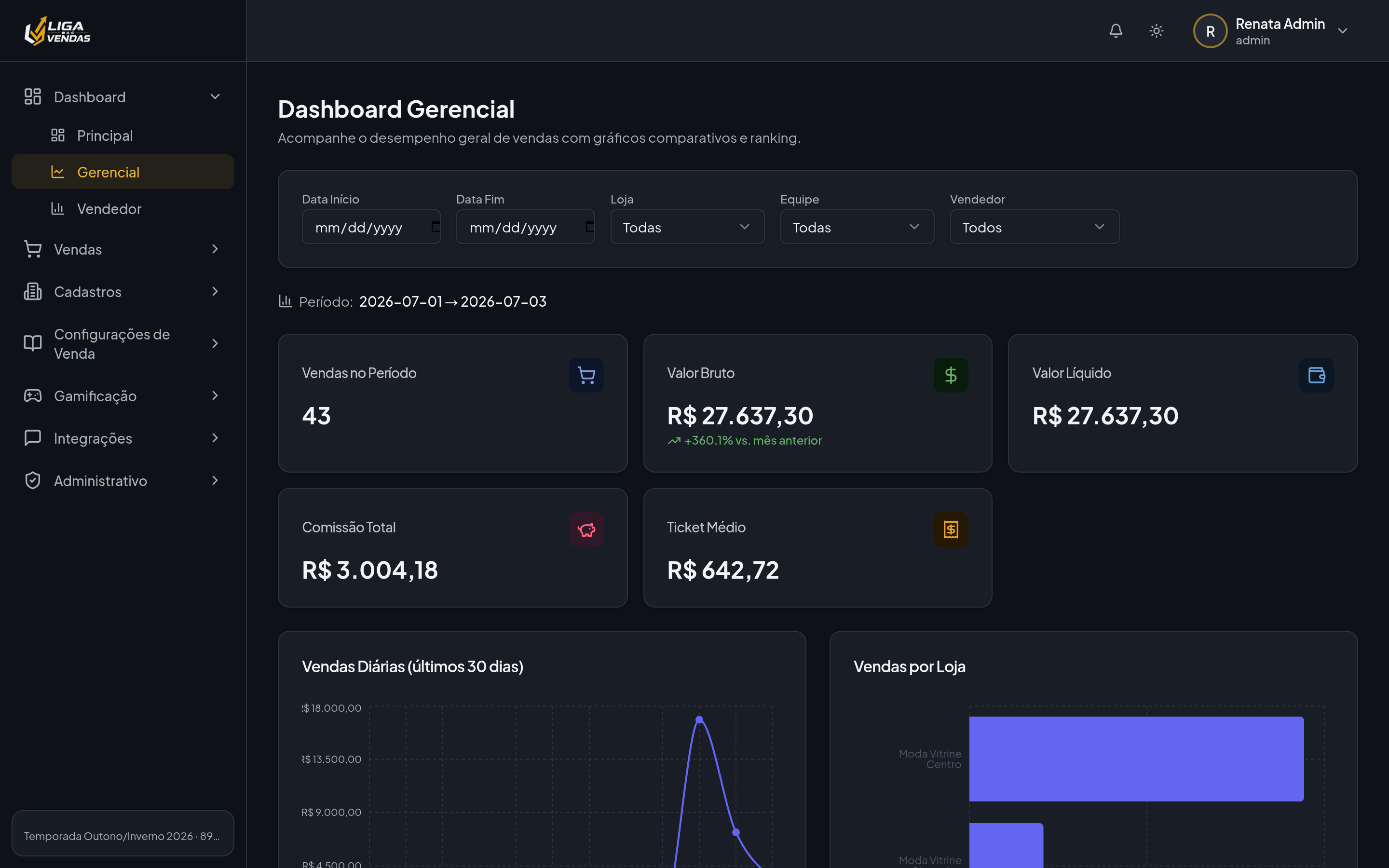Click the Renata Admin avatar circle

1210,31
